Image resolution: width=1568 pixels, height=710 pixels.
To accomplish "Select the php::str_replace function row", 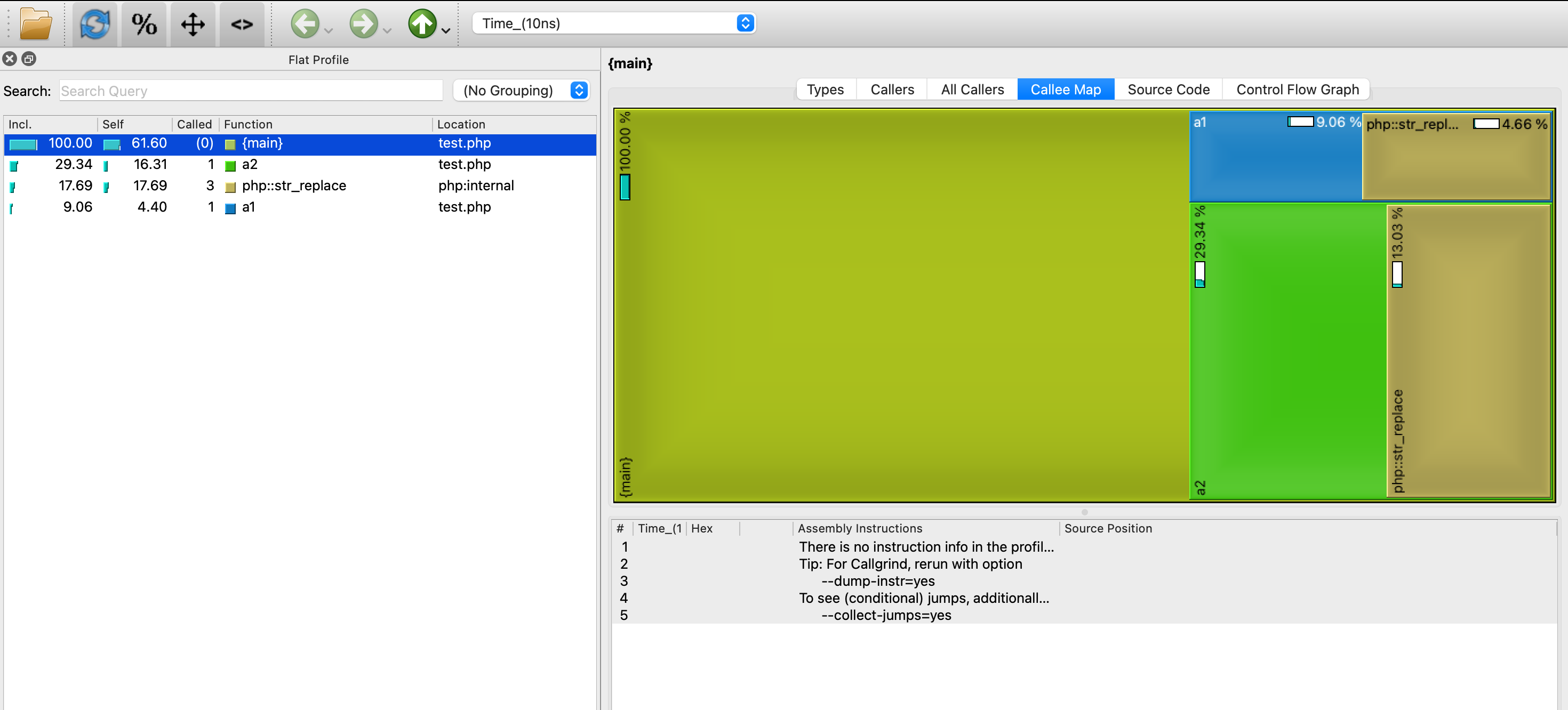I will 293,185.
